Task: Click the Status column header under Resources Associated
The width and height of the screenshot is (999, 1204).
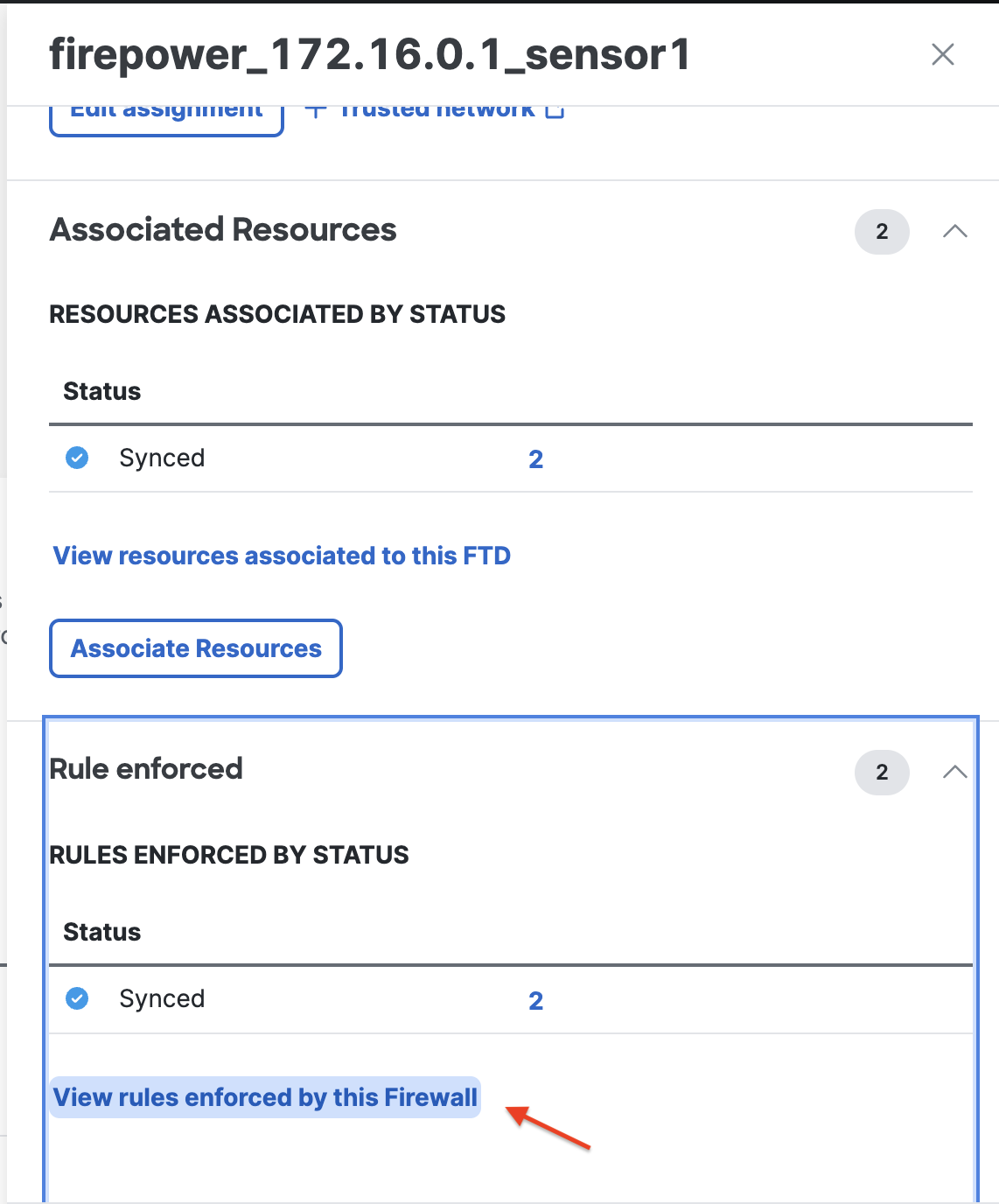Action: [x=102, y=391]
